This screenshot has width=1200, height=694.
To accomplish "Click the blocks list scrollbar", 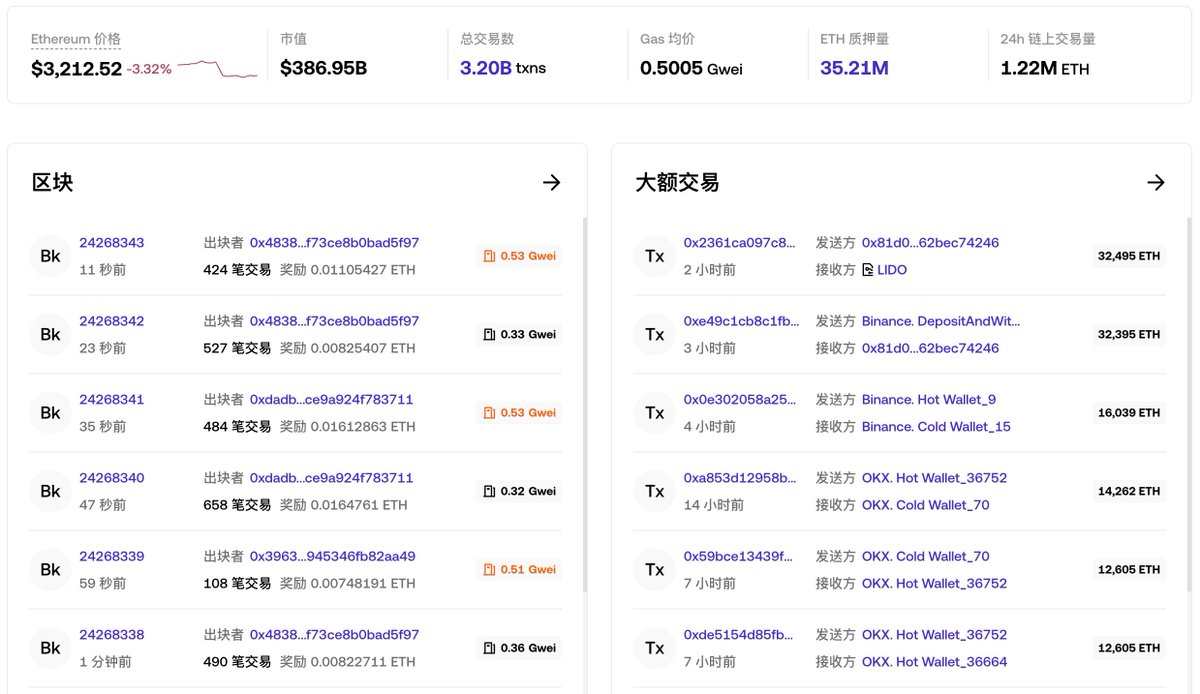I will click(585, 402).
